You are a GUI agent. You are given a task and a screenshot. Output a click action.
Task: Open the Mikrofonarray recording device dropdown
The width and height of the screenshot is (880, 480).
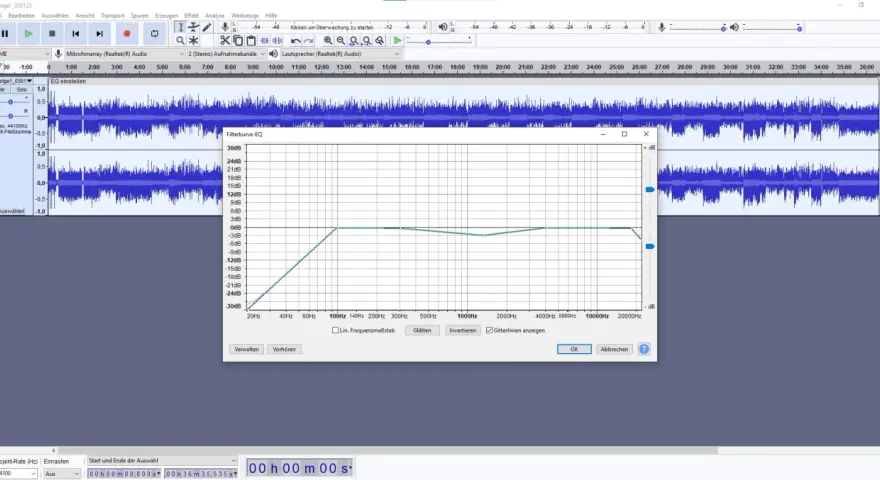tap(125, 54)
